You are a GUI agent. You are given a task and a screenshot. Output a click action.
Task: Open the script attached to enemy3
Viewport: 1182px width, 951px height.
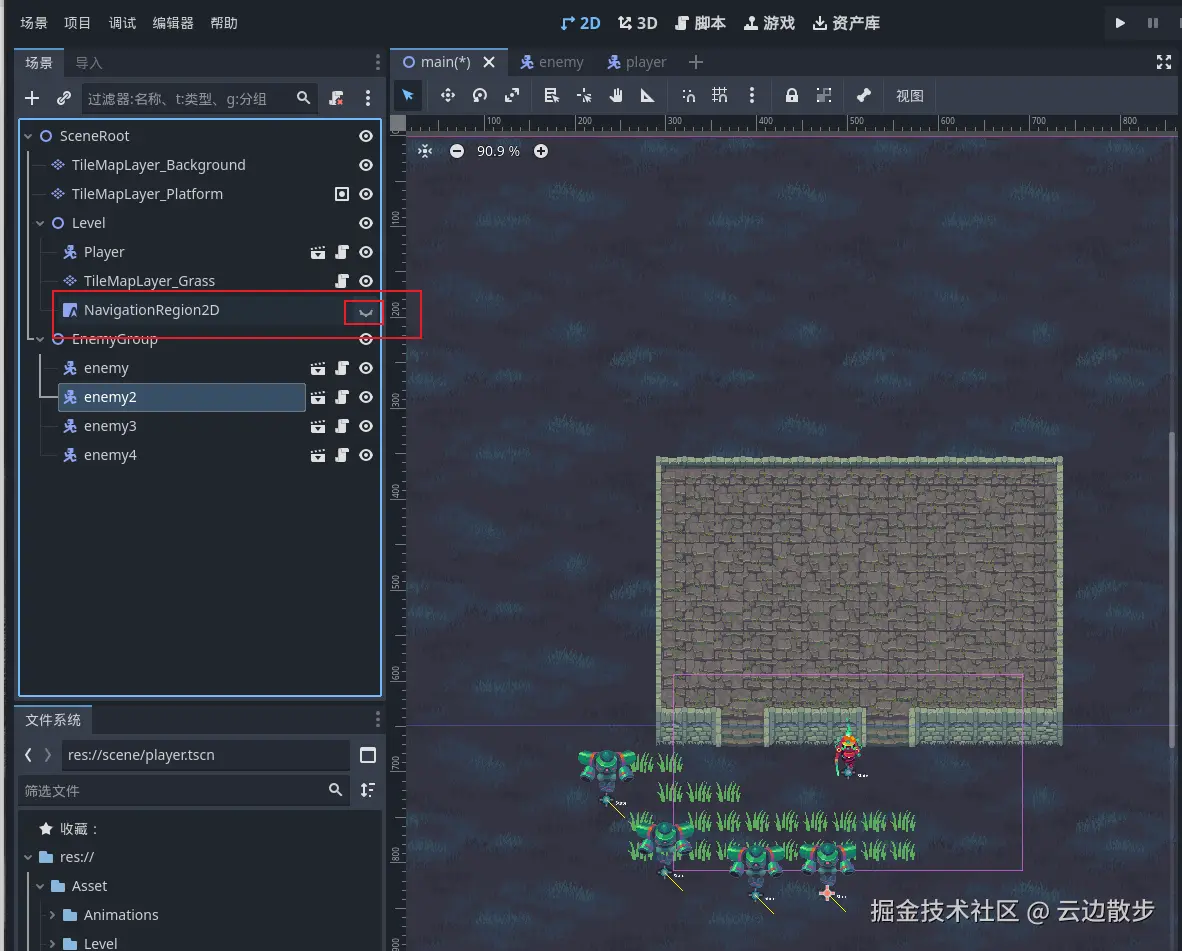tap(341, 426)
